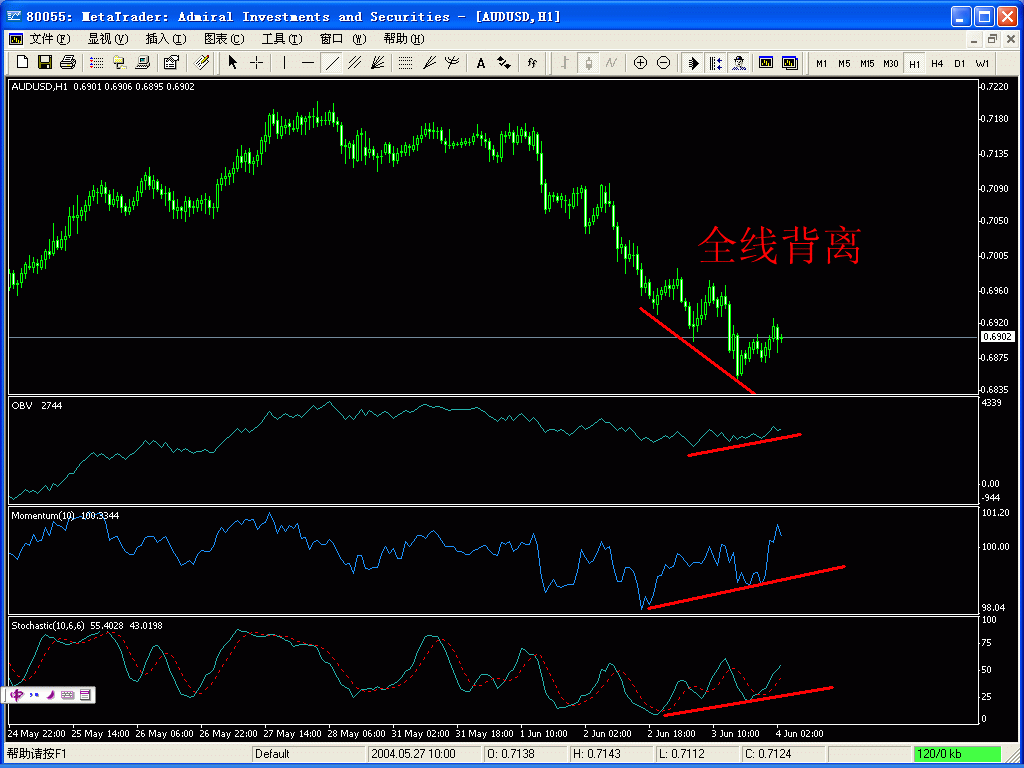Image resolution: width=1024 pixels, height=768 pixels.
Task: Select the arrow Cursor tool
Action: tap(233, 63)
